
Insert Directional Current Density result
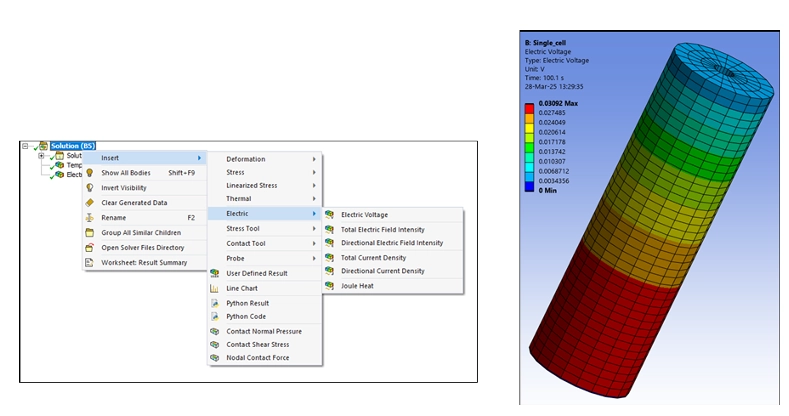pos(382,271)
